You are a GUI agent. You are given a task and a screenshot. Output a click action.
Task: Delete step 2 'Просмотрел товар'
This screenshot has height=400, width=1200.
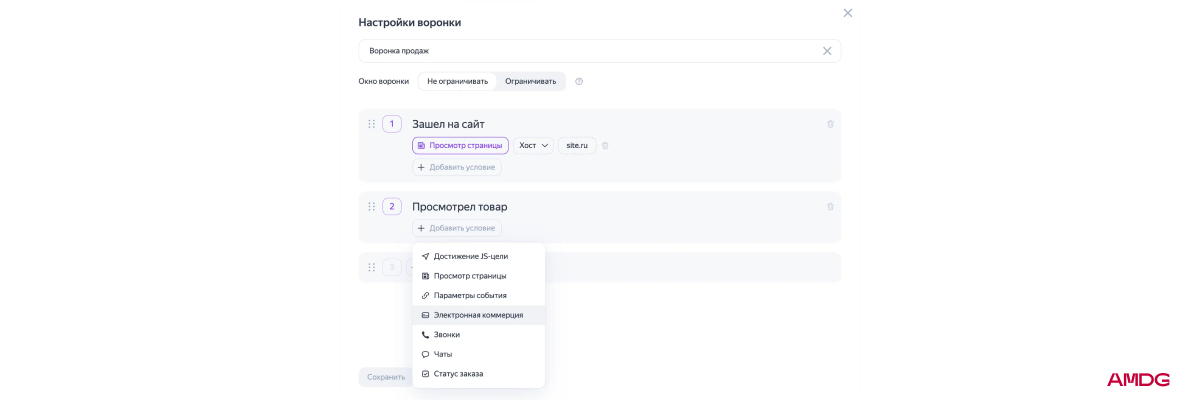[x=830, y=207]
